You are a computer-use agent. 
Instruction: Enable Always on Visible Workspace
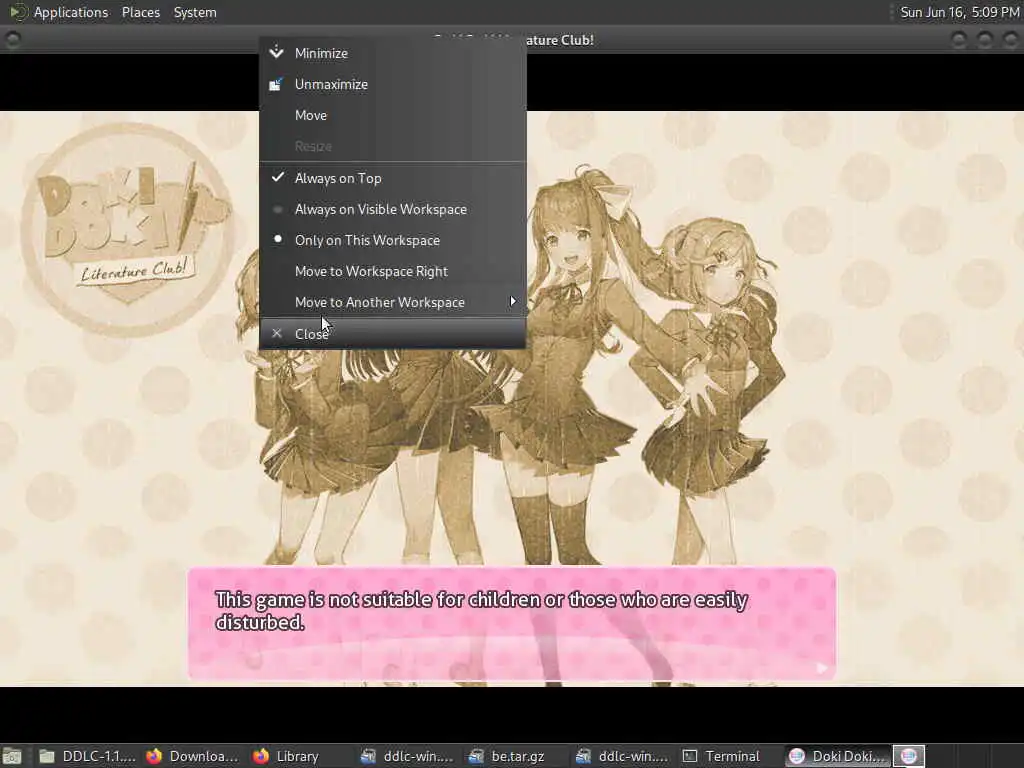coord(392,209)
